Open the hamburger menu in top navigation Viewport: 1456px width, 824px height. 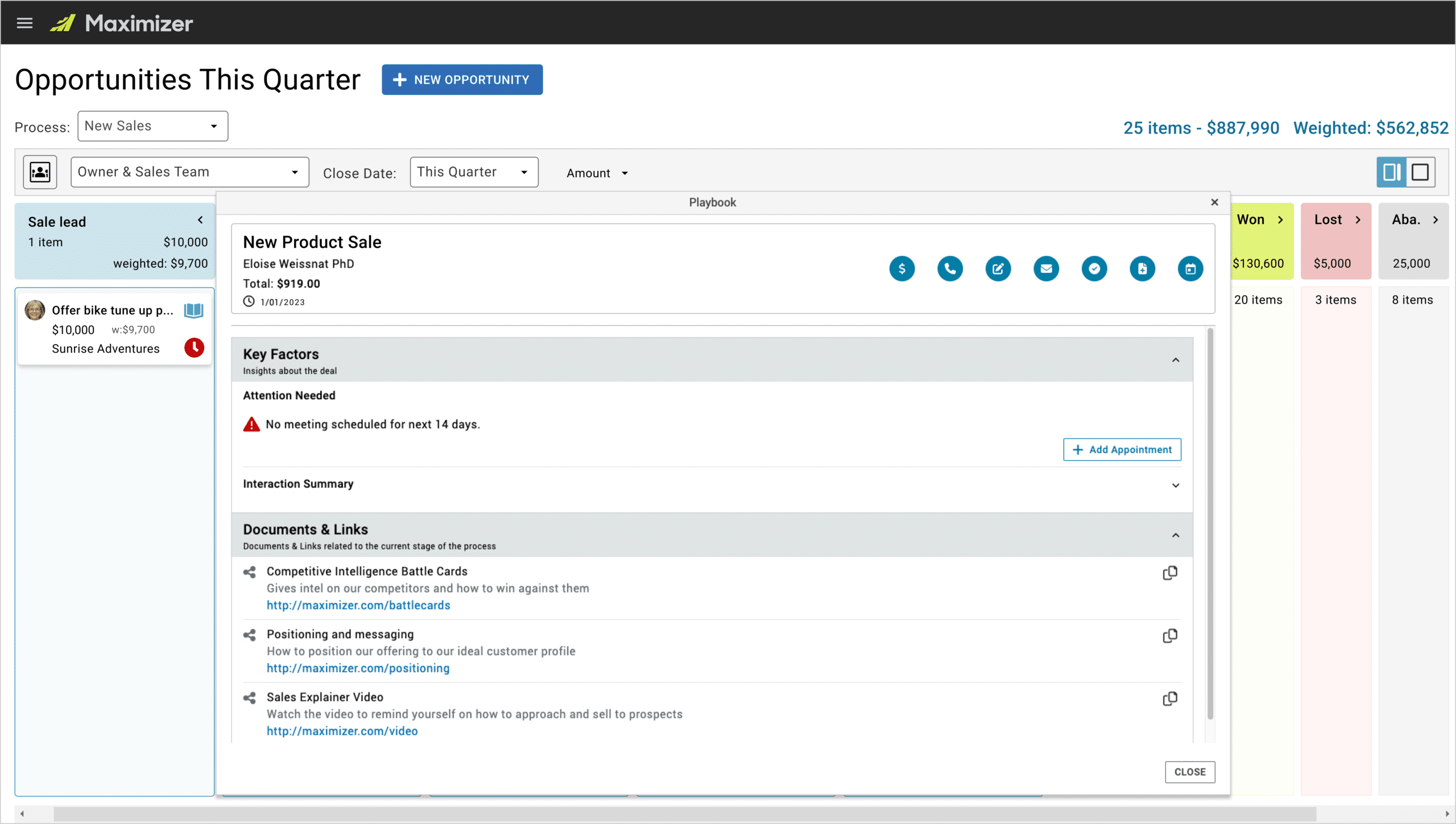coord(27,22)
